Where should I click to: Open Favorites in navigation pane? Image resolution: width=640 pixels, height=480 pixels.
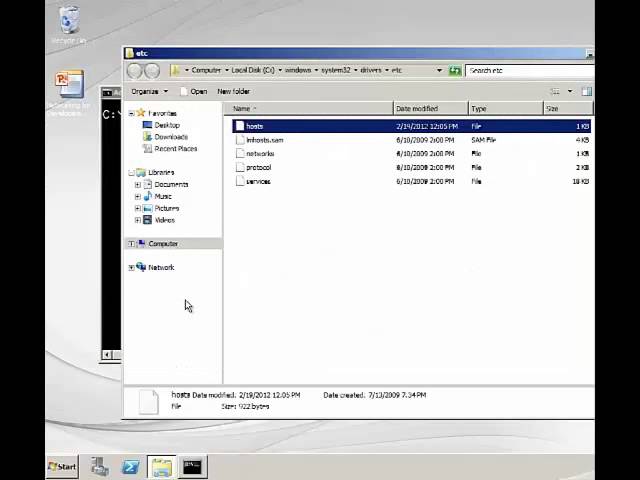[162, 113]
